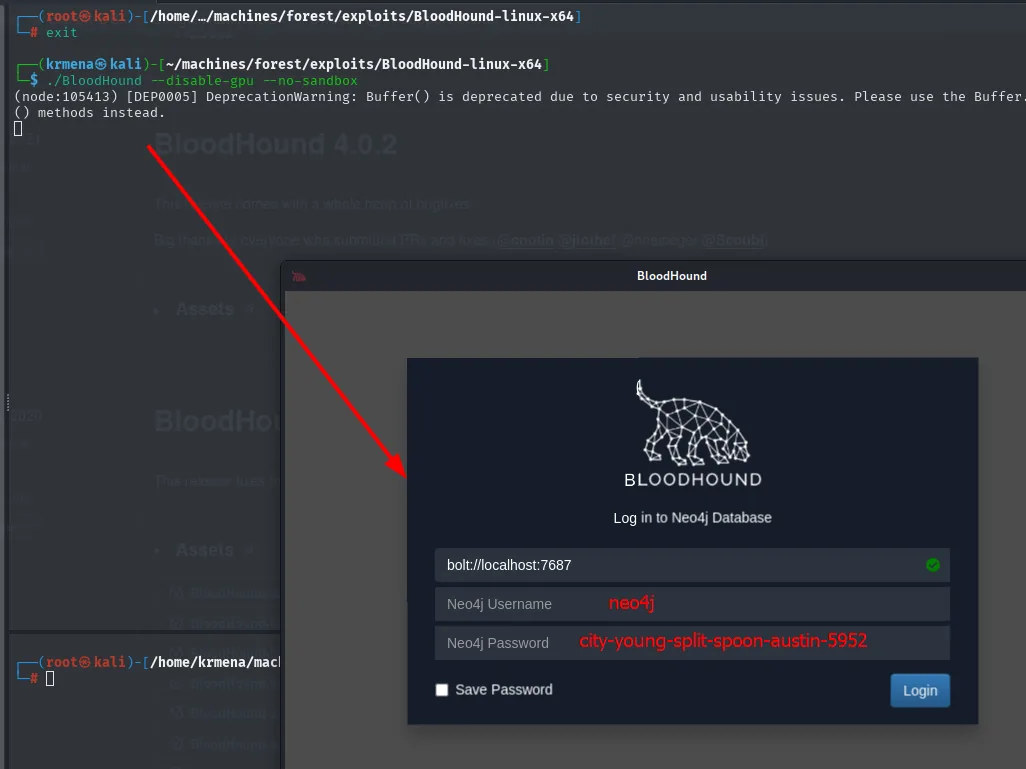Click the BloodHound dog logo image
Screen dimensions: 1026x769
click(693, 422)
